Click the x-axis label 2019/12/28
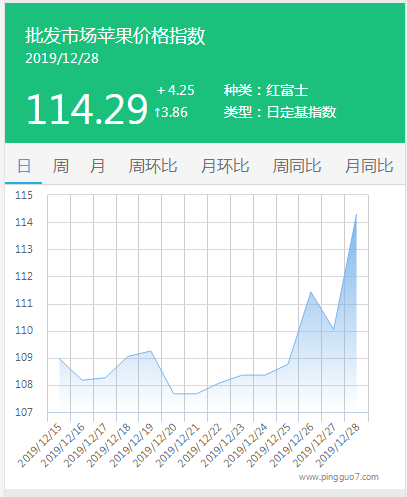 pyautogui.click(x=338, y=445)
